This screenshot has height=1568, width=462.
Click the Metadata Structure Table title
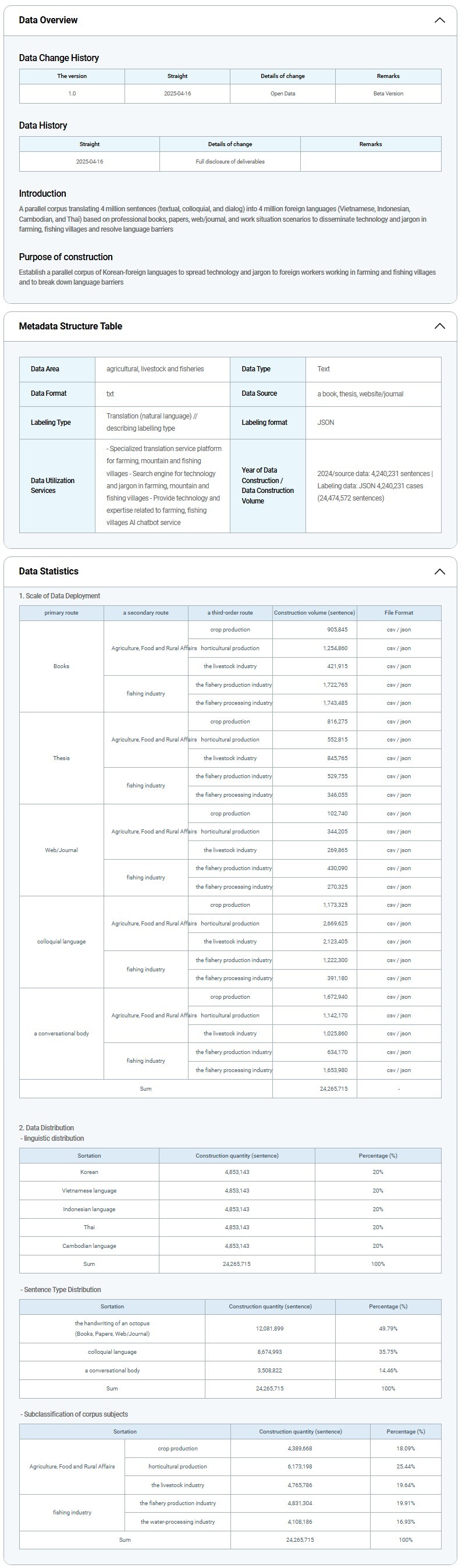pyautogui.click(x=70, y=327)
